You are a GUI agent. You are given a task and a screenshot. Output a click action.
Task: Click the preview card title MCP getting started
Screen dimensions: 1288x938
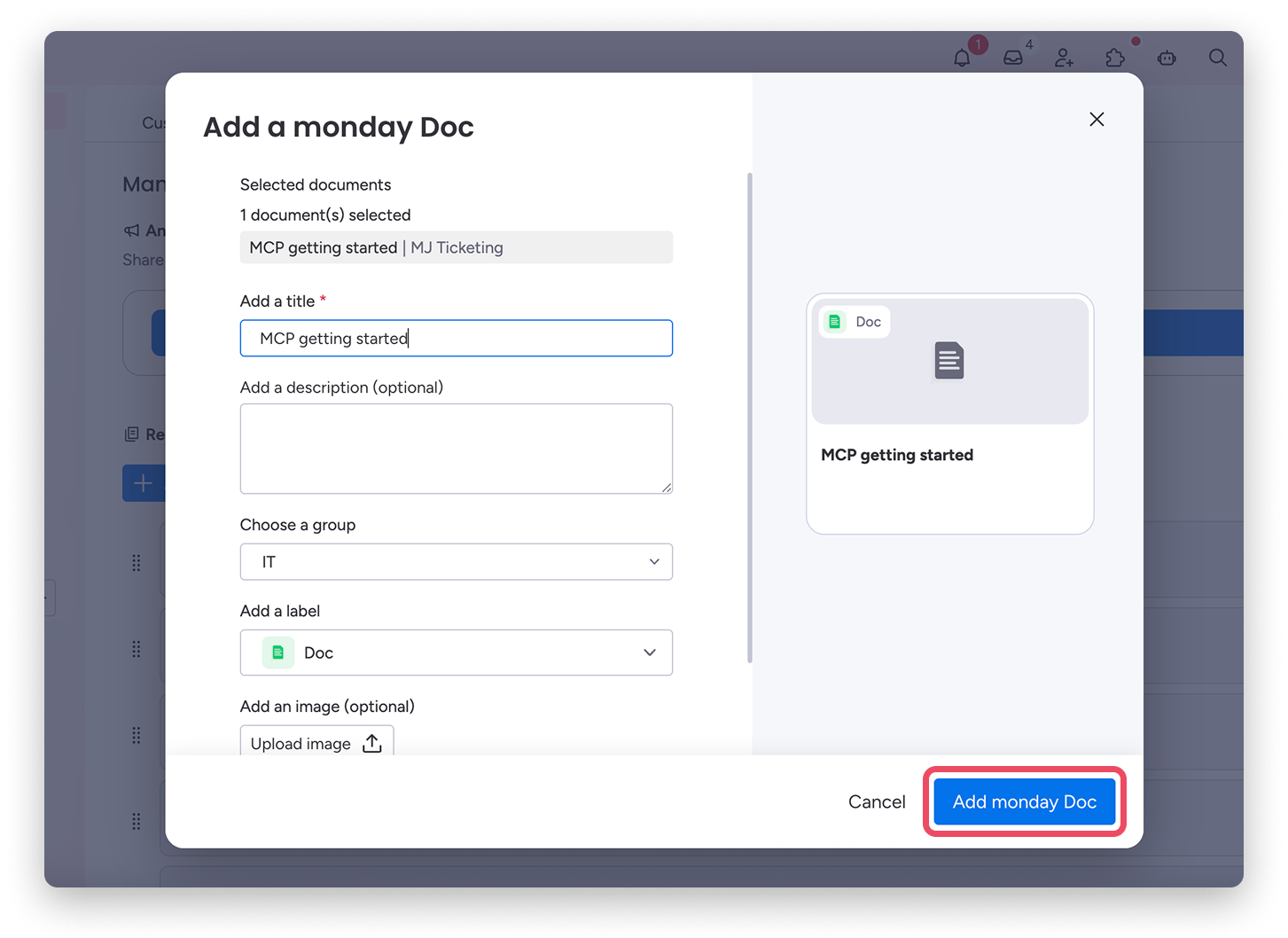897,455
